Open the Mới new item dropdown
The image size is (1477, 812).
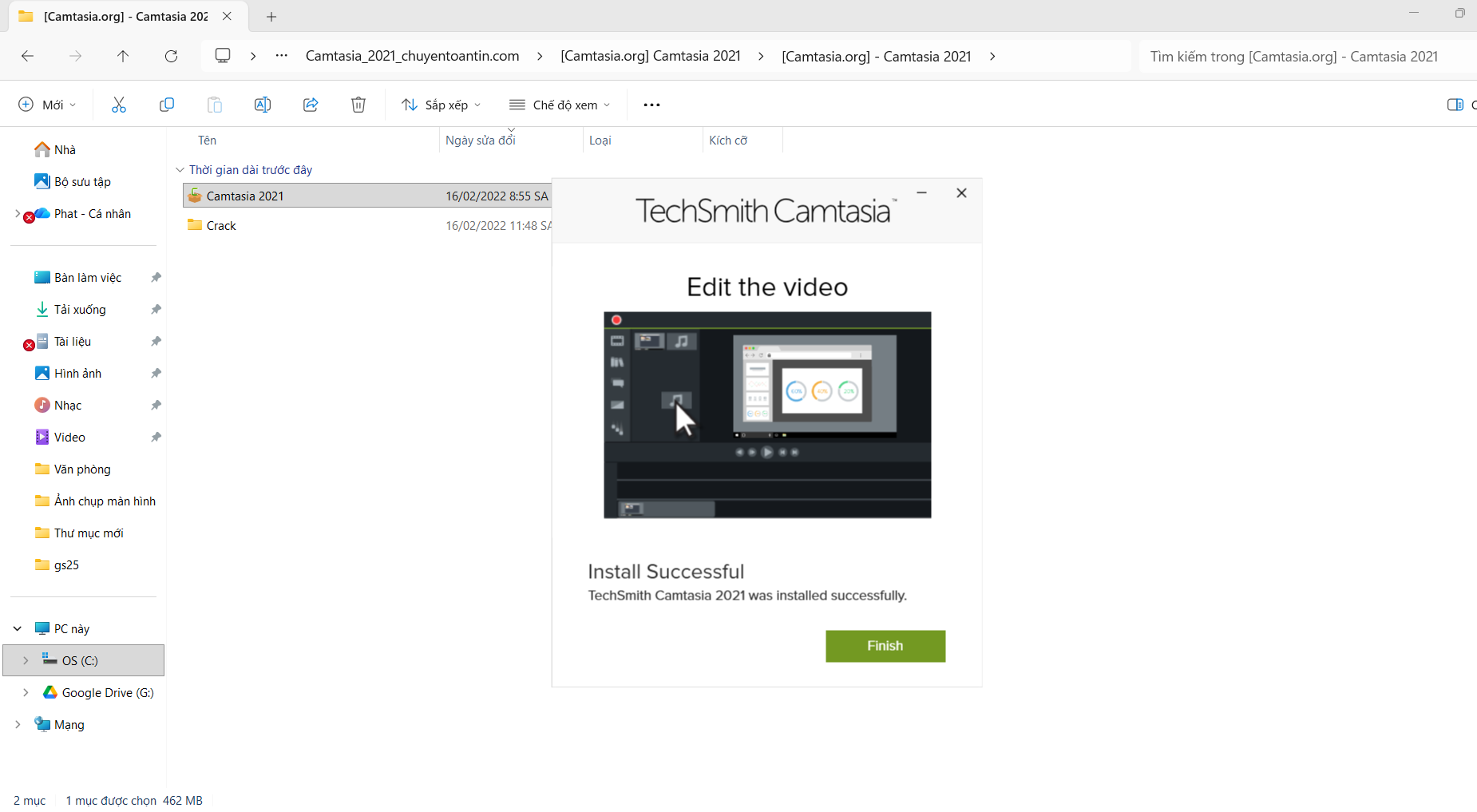tap(47, 105)
